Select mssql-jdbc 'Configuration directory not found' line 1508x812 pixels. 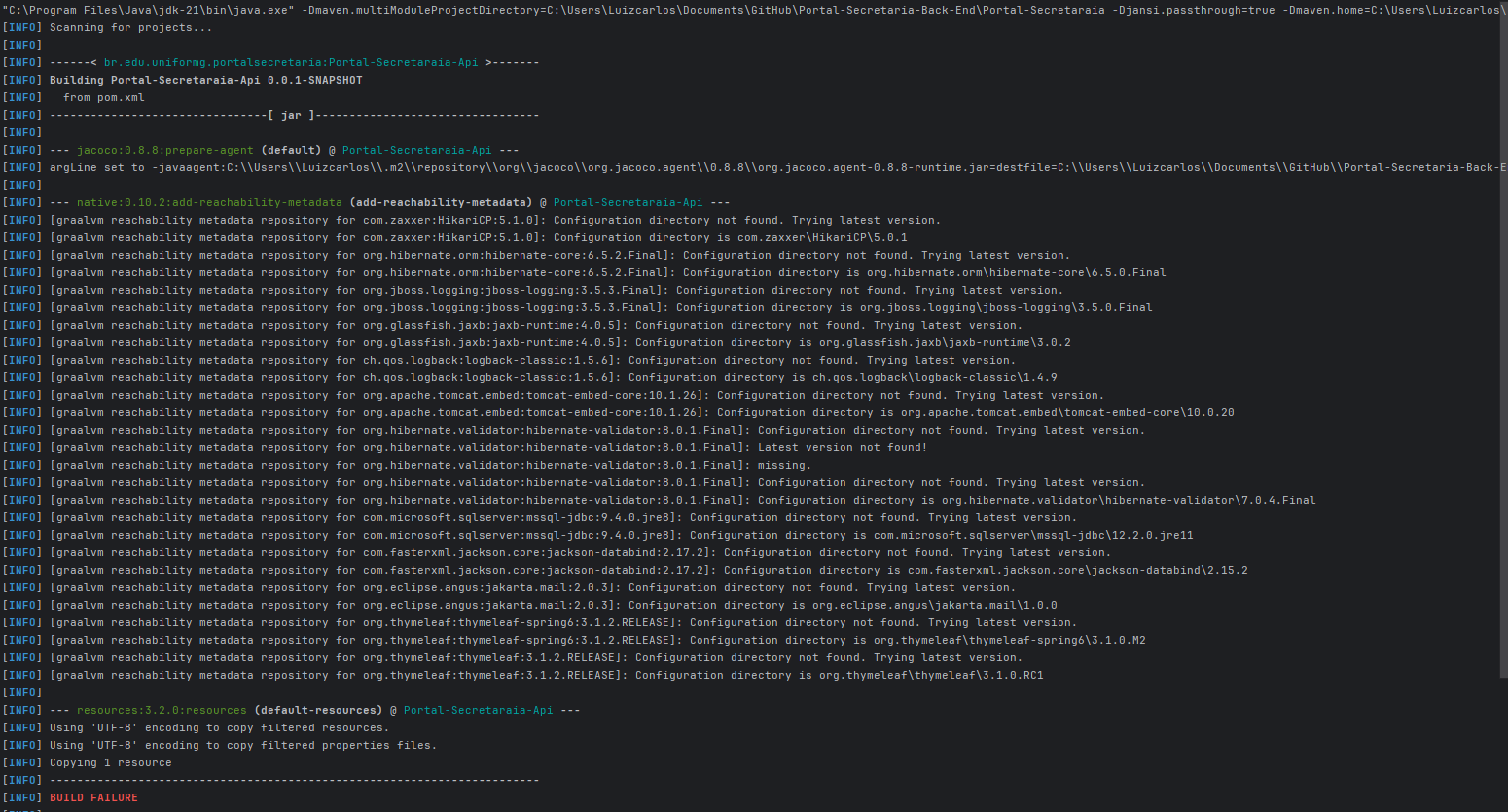click(x=540, y=517)
